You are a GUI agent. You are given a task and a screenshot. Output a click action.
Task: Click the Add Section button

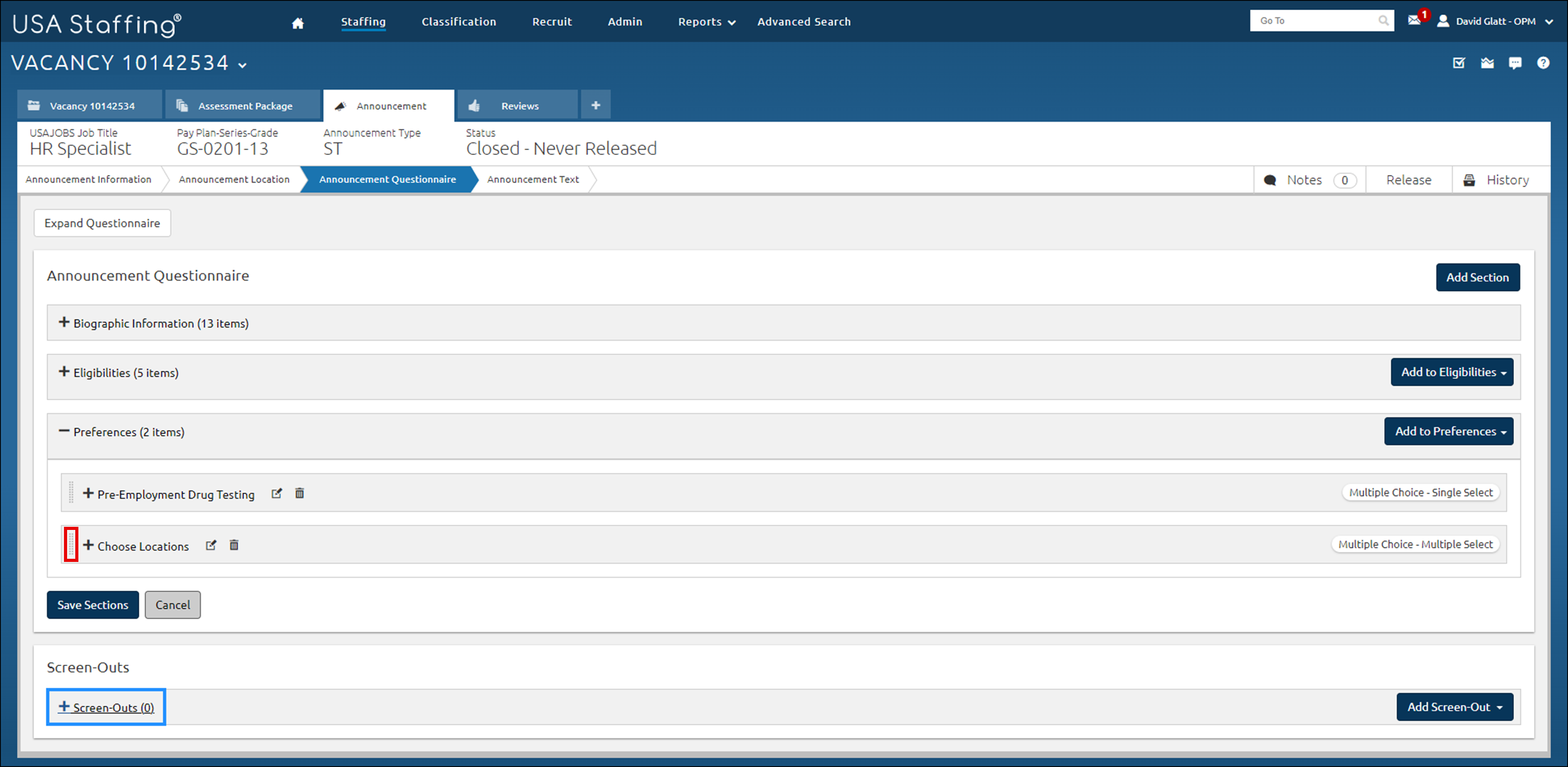coord(1478,277)
